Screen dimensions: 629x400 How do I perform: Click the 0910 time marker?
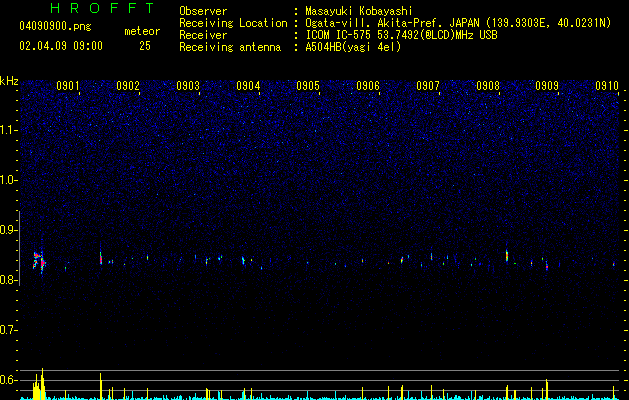pos(607,86)
